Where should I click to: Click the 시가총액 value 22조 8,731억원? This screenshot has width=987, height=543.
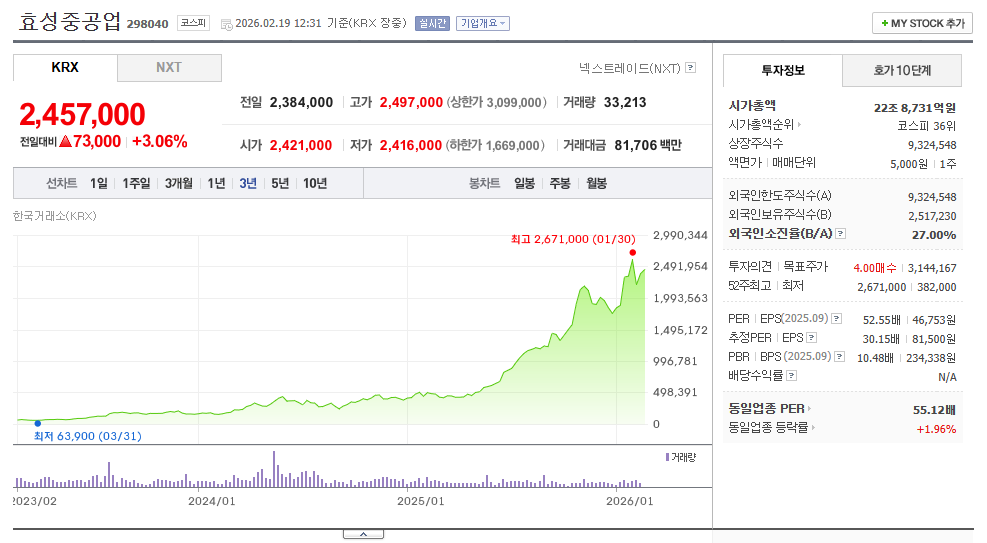click(x=915, y=108)
